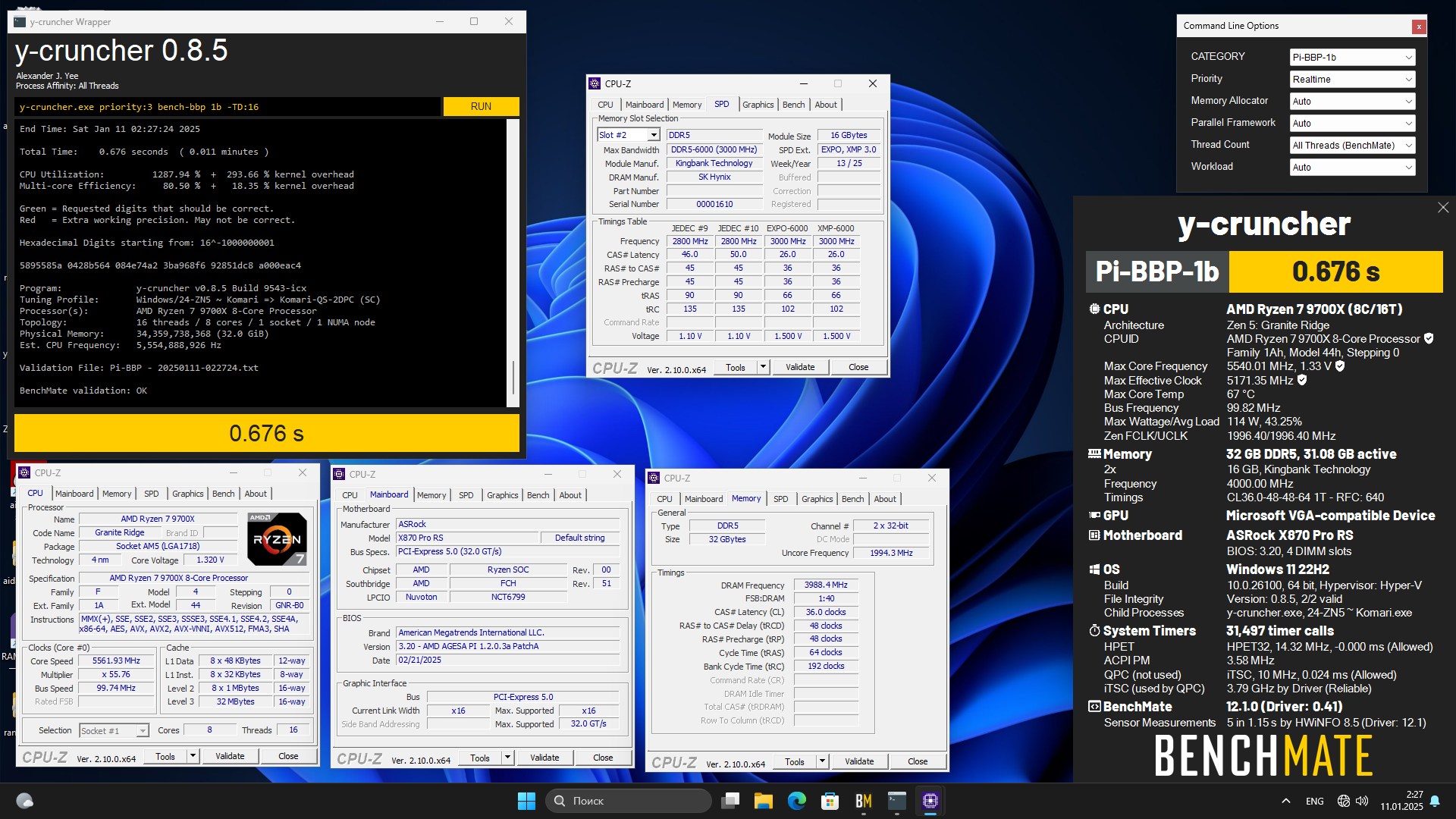Click Tools button in Mainboard CPU-Z window
The height and width of the screenshot is (819, 1456).
(x=480, y=758)
